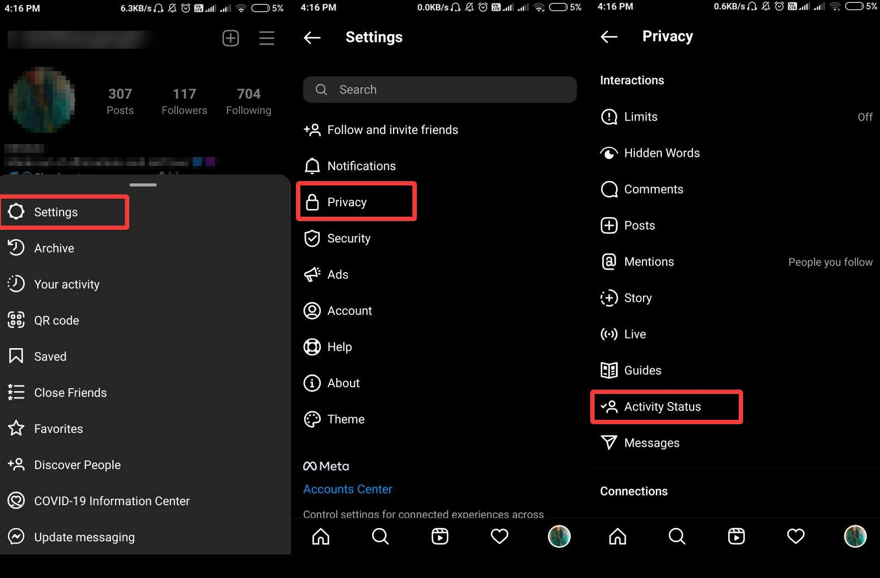The height and width of the screenshot is (578, 880).
Task: Open the Ads megaphone entry
Action: tap(439, 274)
